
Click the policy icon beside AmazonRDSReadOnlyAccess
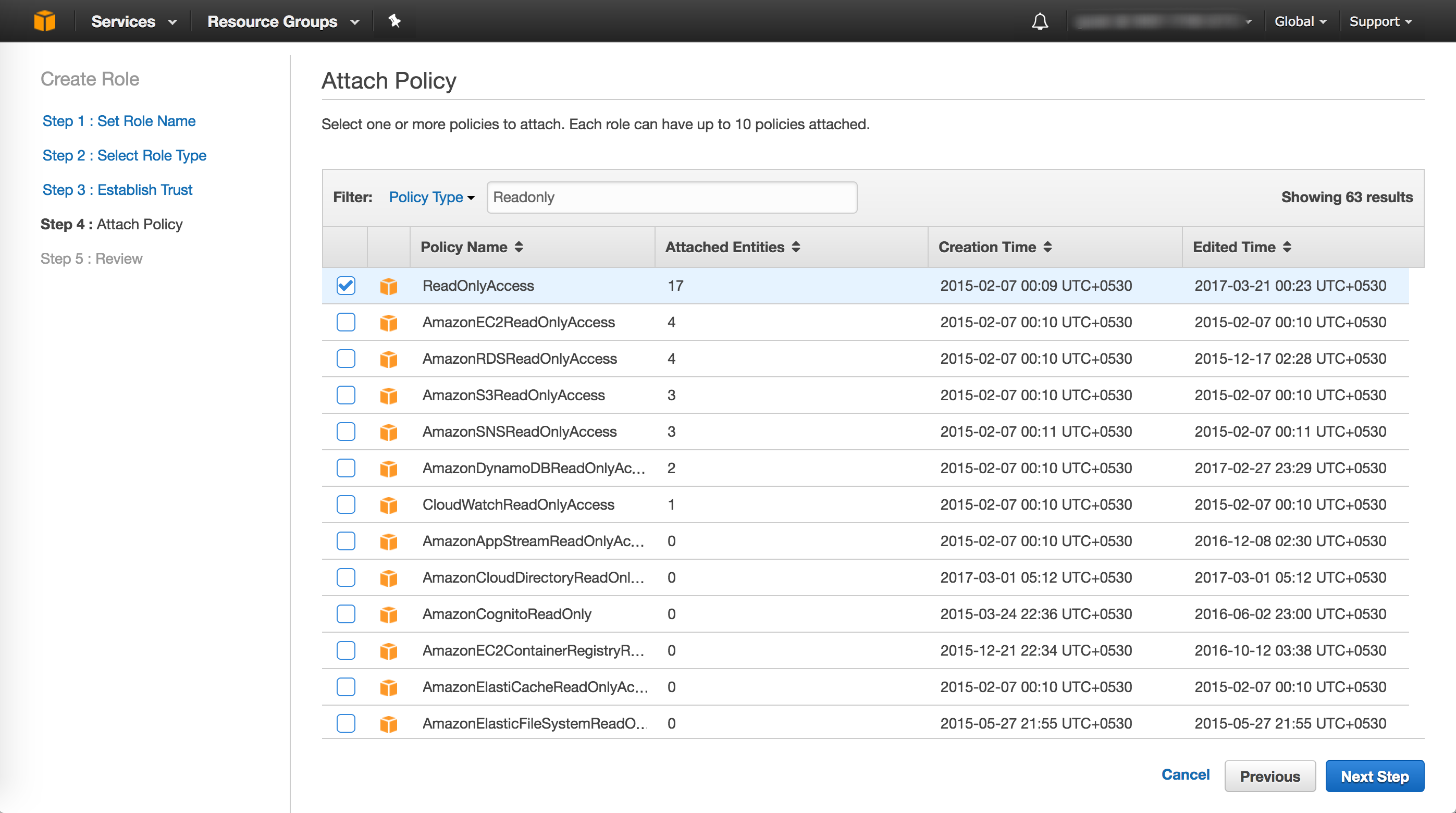pyautogui.click(x=389, y=359)
